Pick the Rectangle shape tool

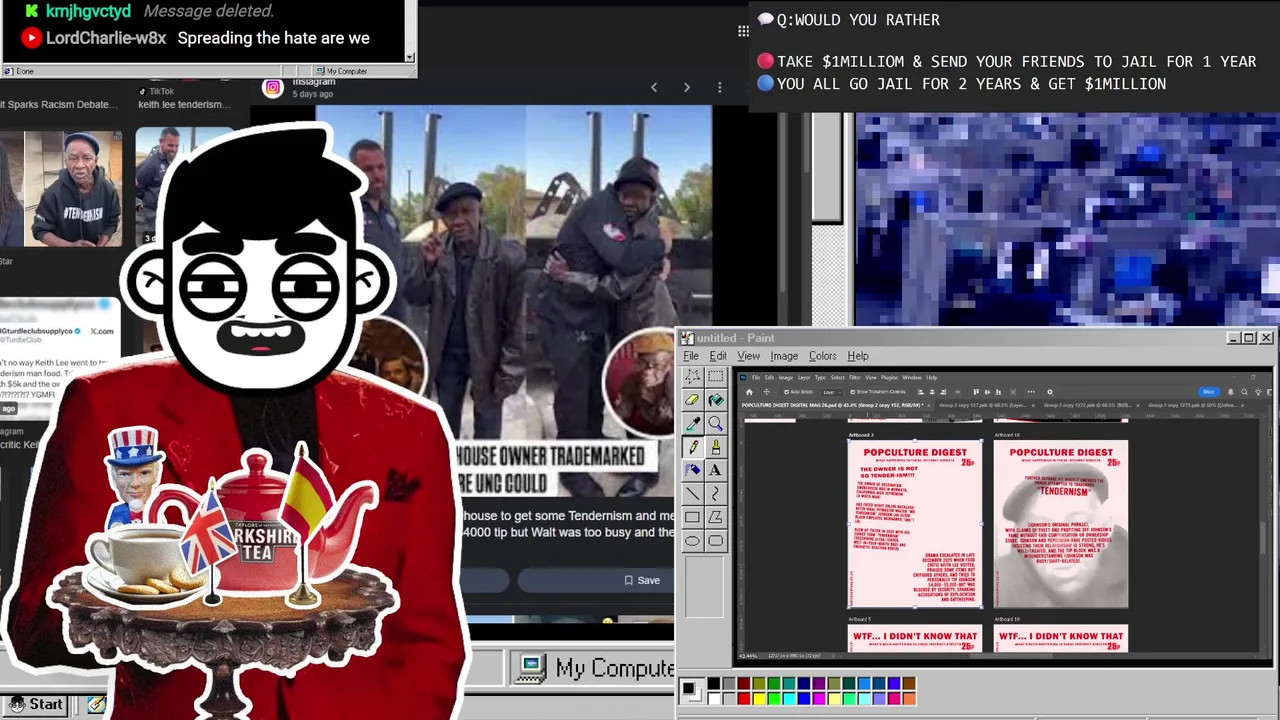tap(692, 517)
